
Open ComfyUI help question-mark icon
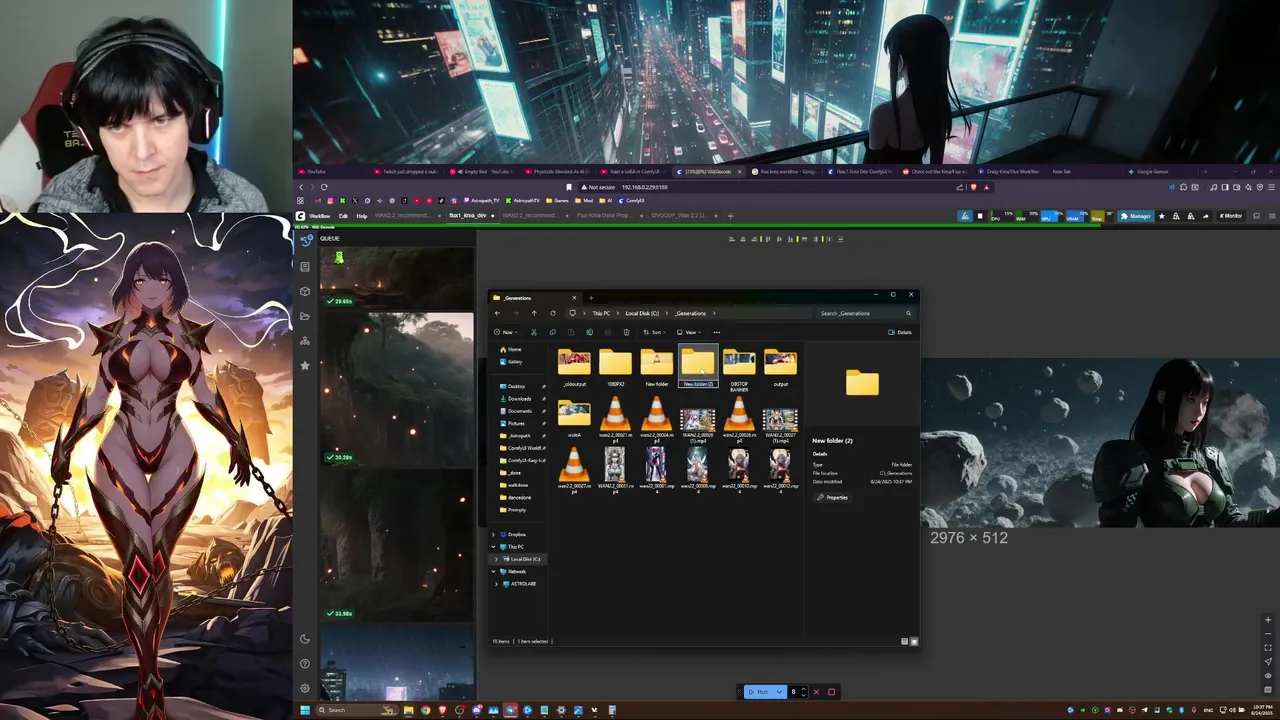click(305, 664)
